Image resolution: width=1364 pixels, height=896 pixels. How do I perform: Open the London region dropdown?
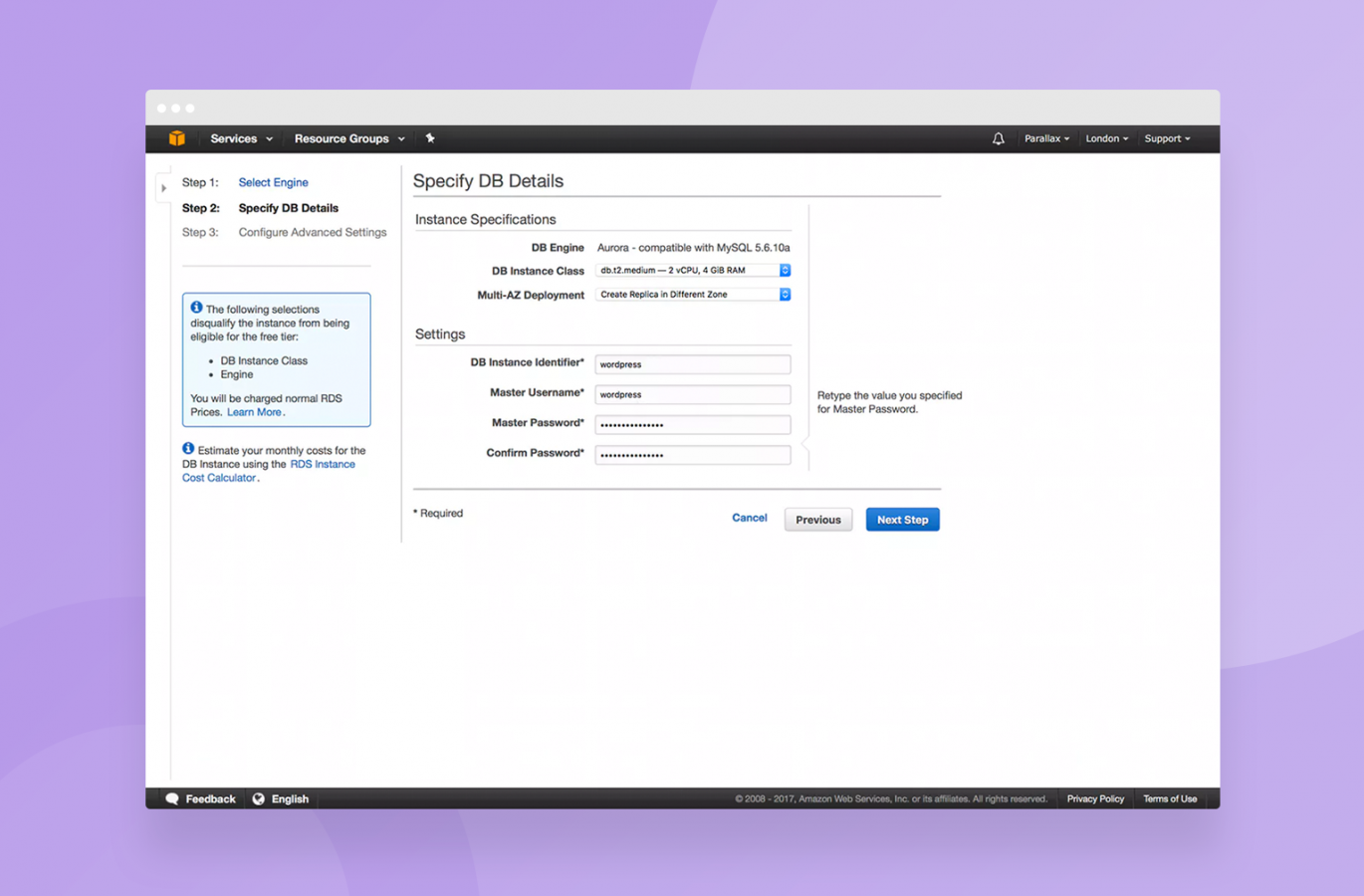point(1106,139)
